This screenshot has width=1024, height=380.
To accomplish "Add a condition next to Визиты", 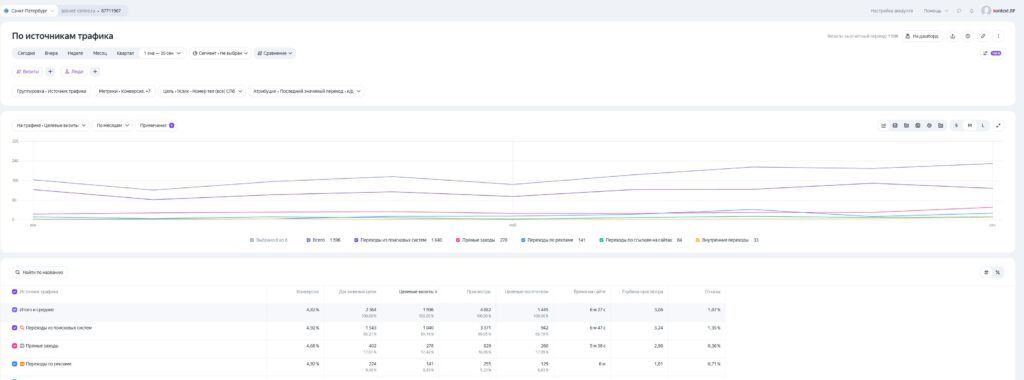I will (x=50, y=72).
